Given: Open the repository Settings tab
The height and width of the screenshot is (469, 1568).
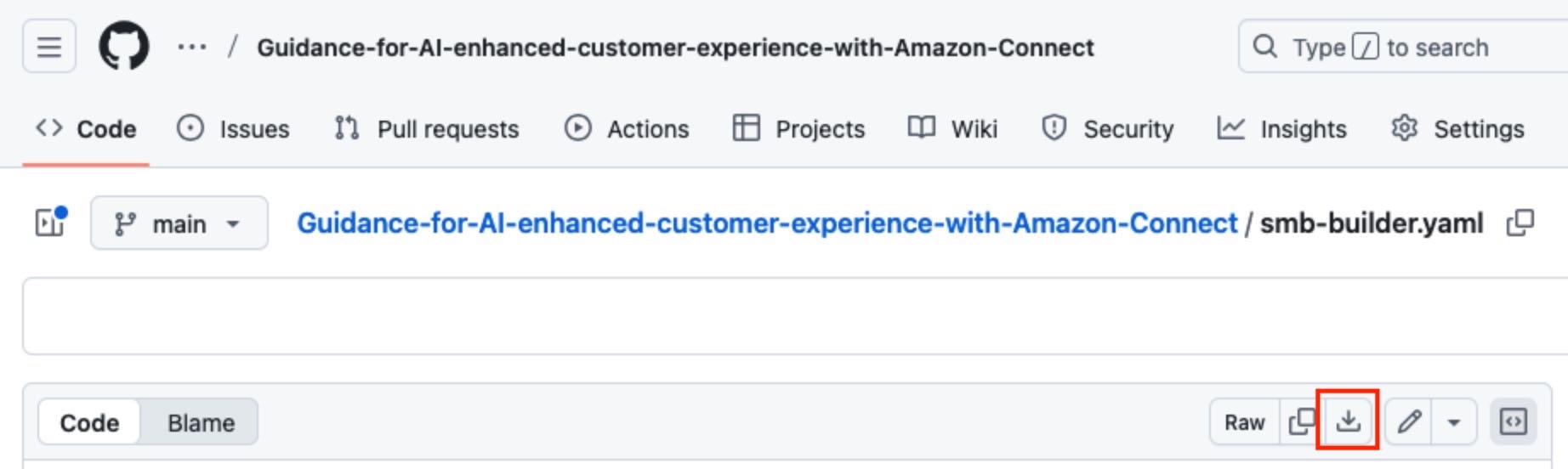Looking at the screenshot, I should tap(1457, 129).
